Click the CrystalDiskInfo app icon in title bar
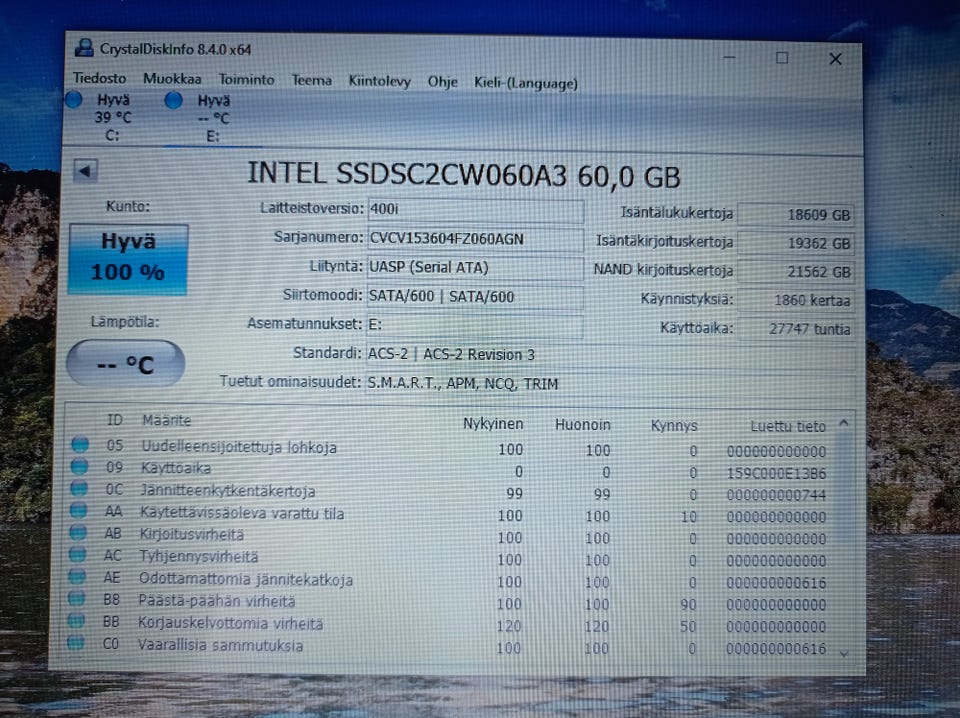 84,48
